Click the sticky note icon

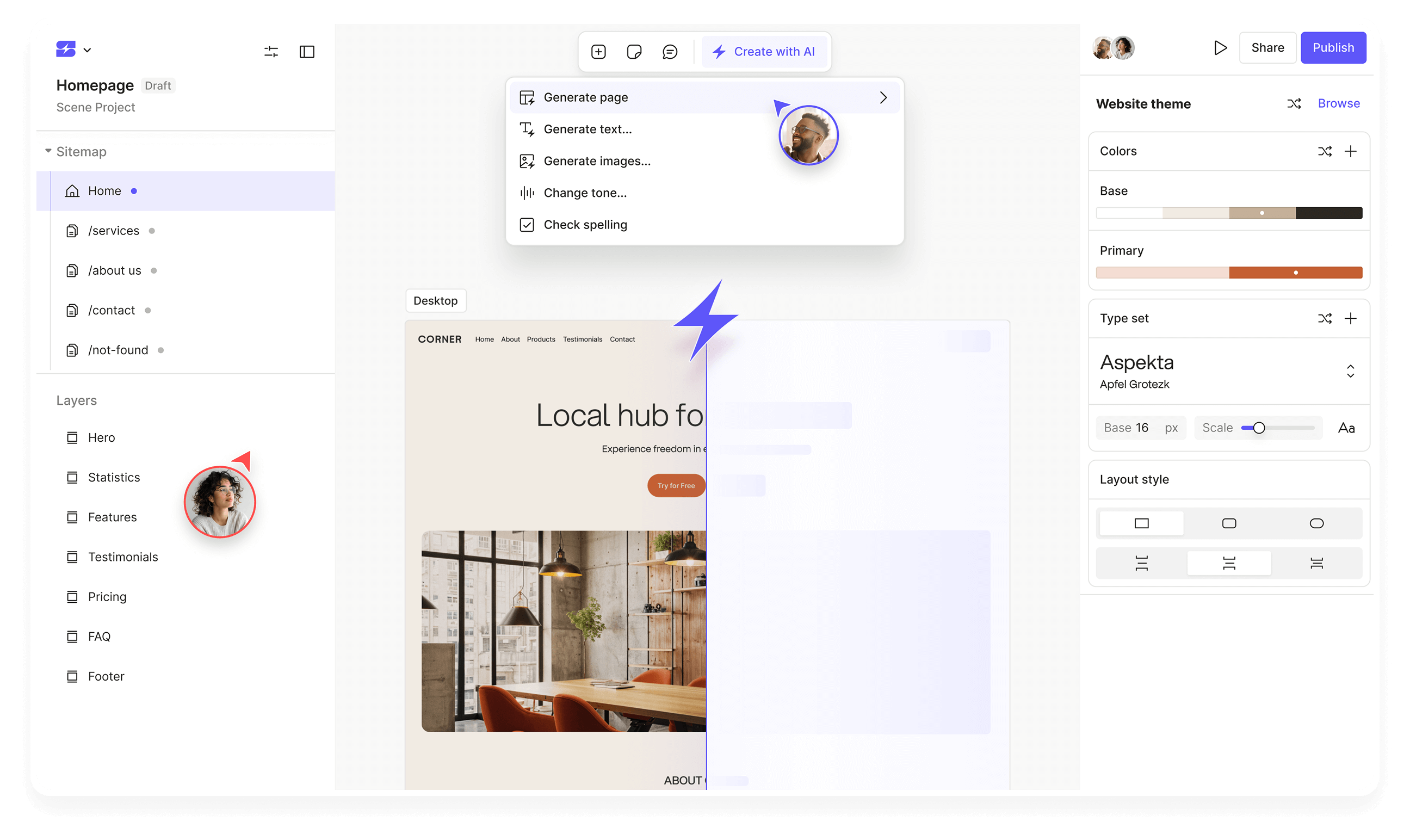click(634, 52)
